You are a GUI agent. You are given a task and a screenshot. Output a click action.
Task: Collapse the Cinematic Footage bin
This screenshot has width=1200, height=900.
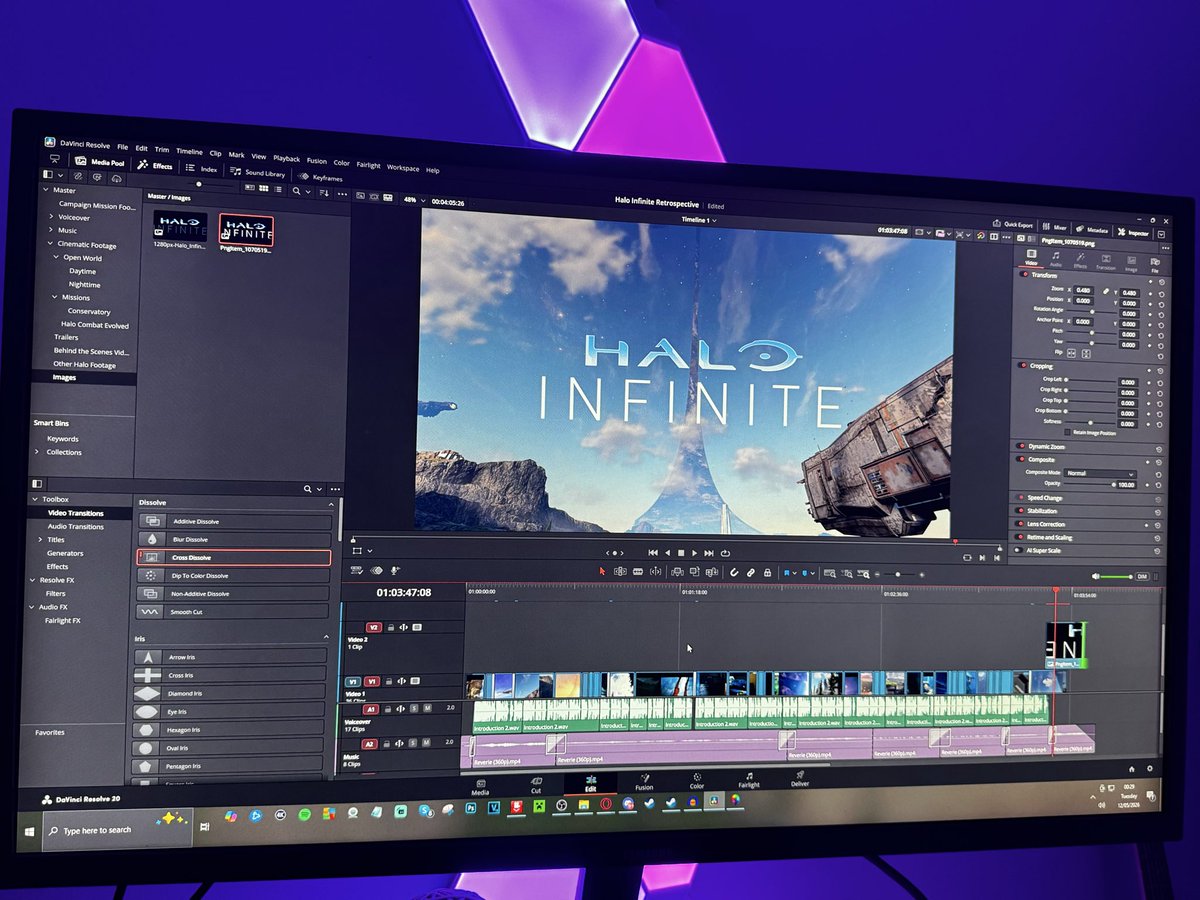click(x=51, y=244)
